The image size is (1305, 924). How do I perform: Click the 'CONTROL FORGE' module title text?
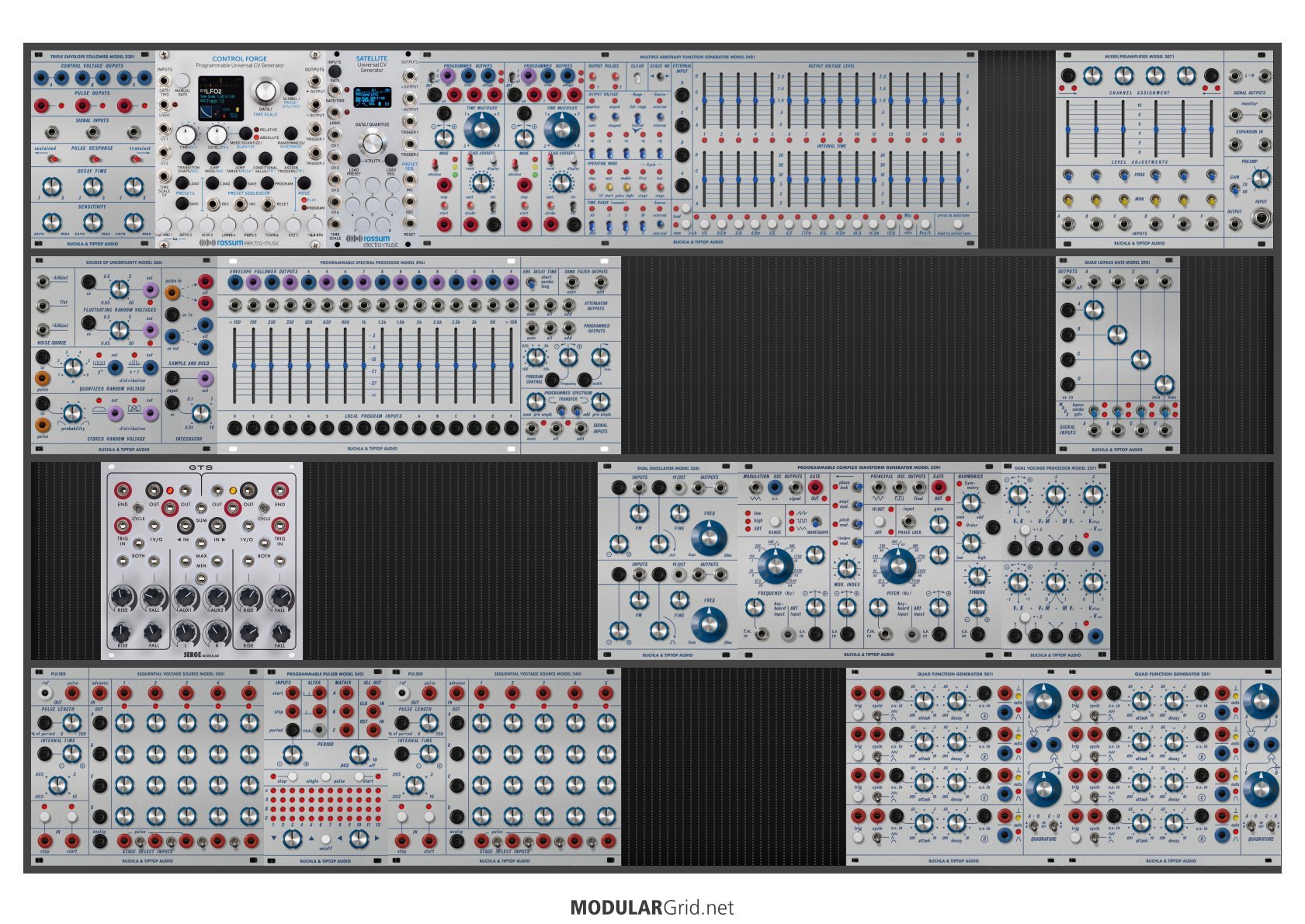click(240, 59)
